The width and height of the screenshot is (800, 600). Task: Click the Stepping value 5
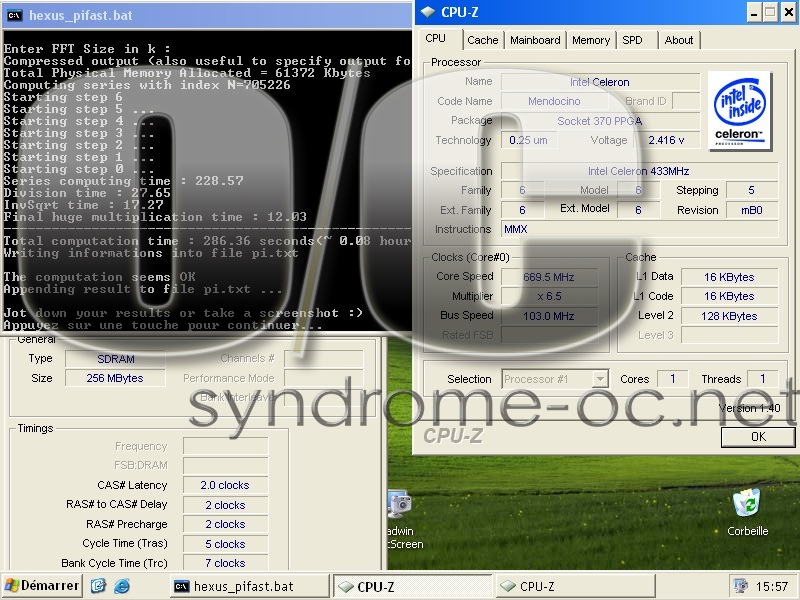752,190
